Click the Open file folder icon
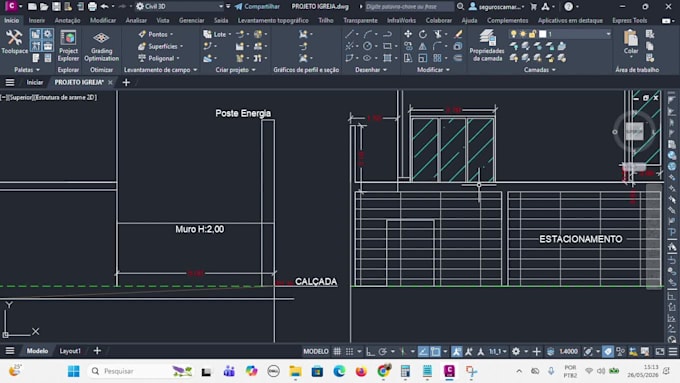This screenshot has height=383, width=680. (x=44, y=7)
